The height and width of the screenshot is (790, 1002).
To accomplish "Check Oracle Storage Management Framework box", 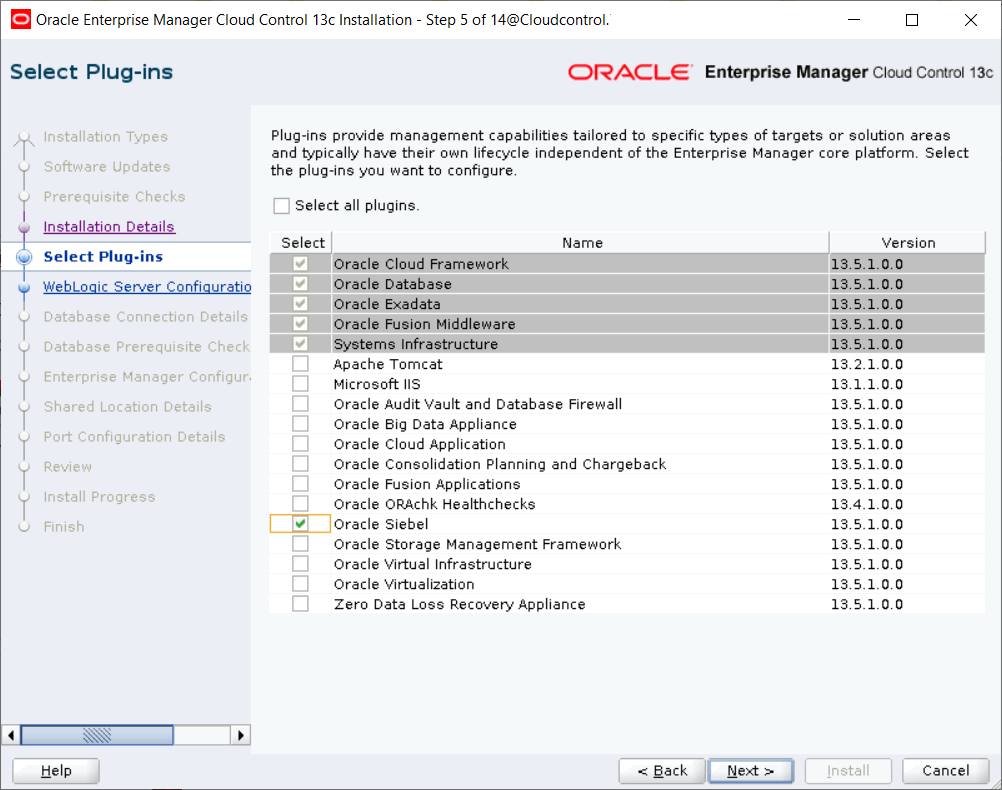I will pos(300,544).
